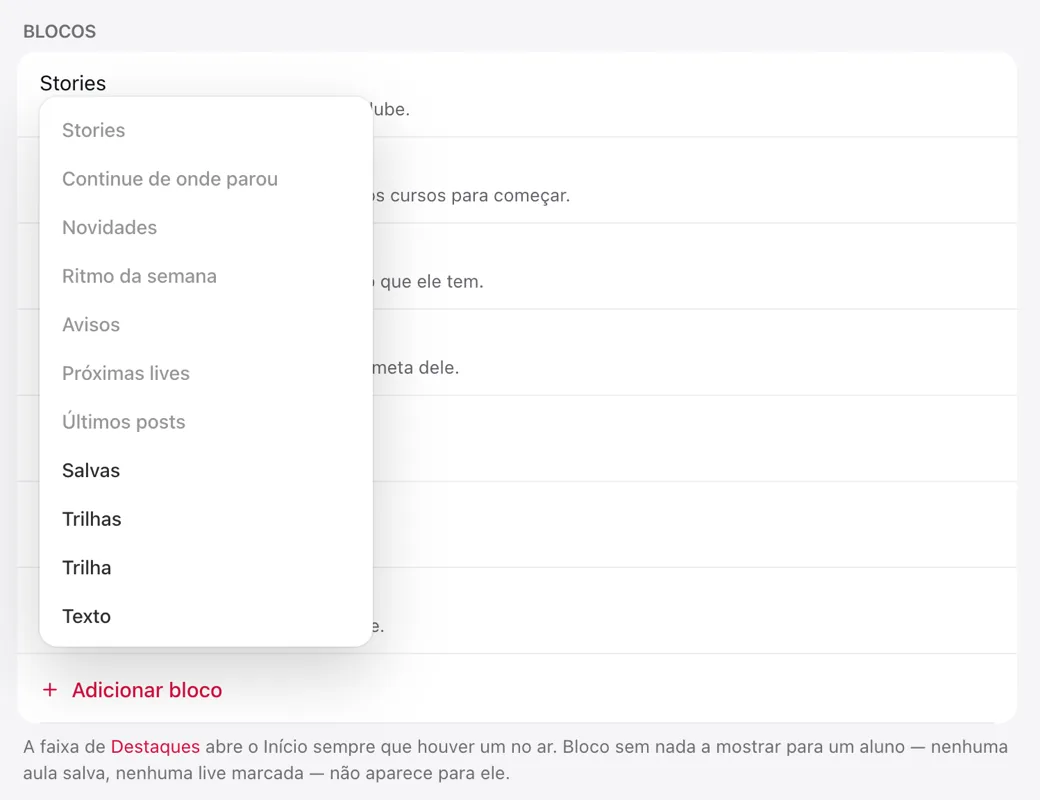This screenshot has width=1040, height=800.
Task: Pick Últimos posts from the menu
Action: [206, 422]
